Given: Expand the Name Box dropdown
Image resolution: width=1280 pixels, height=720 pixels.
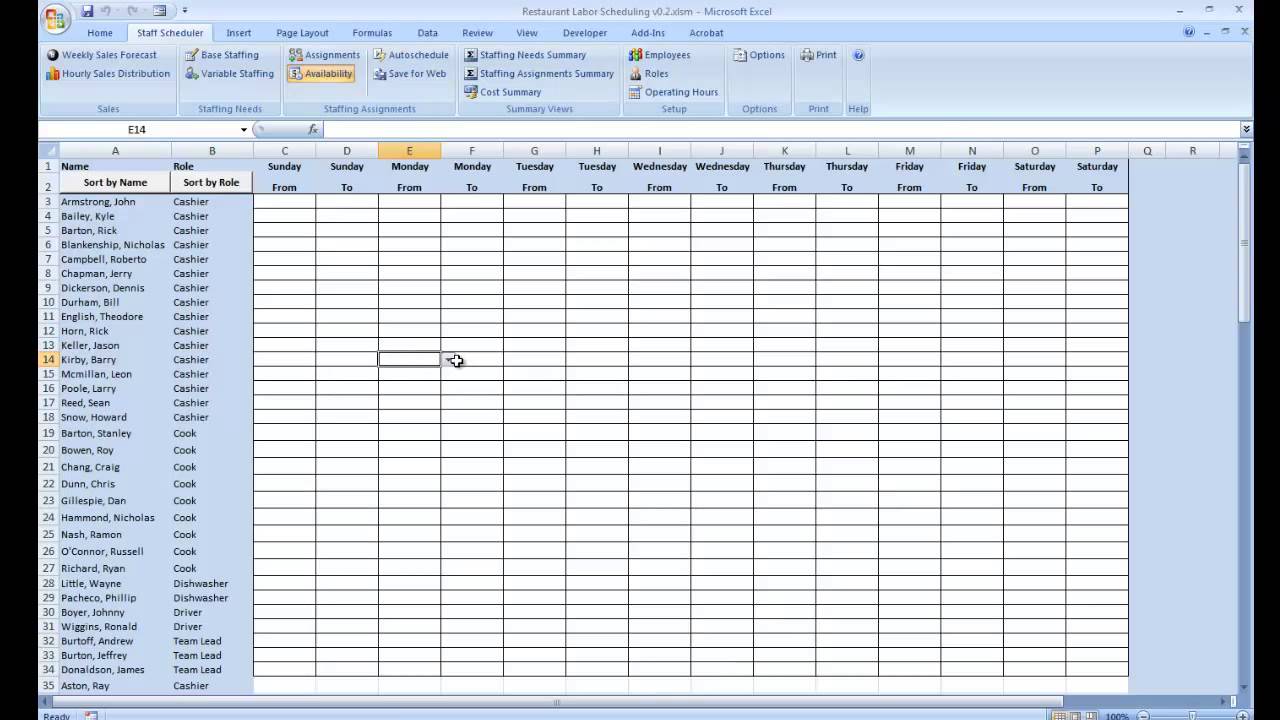Looking at the screenshot, I should point(243,130).
